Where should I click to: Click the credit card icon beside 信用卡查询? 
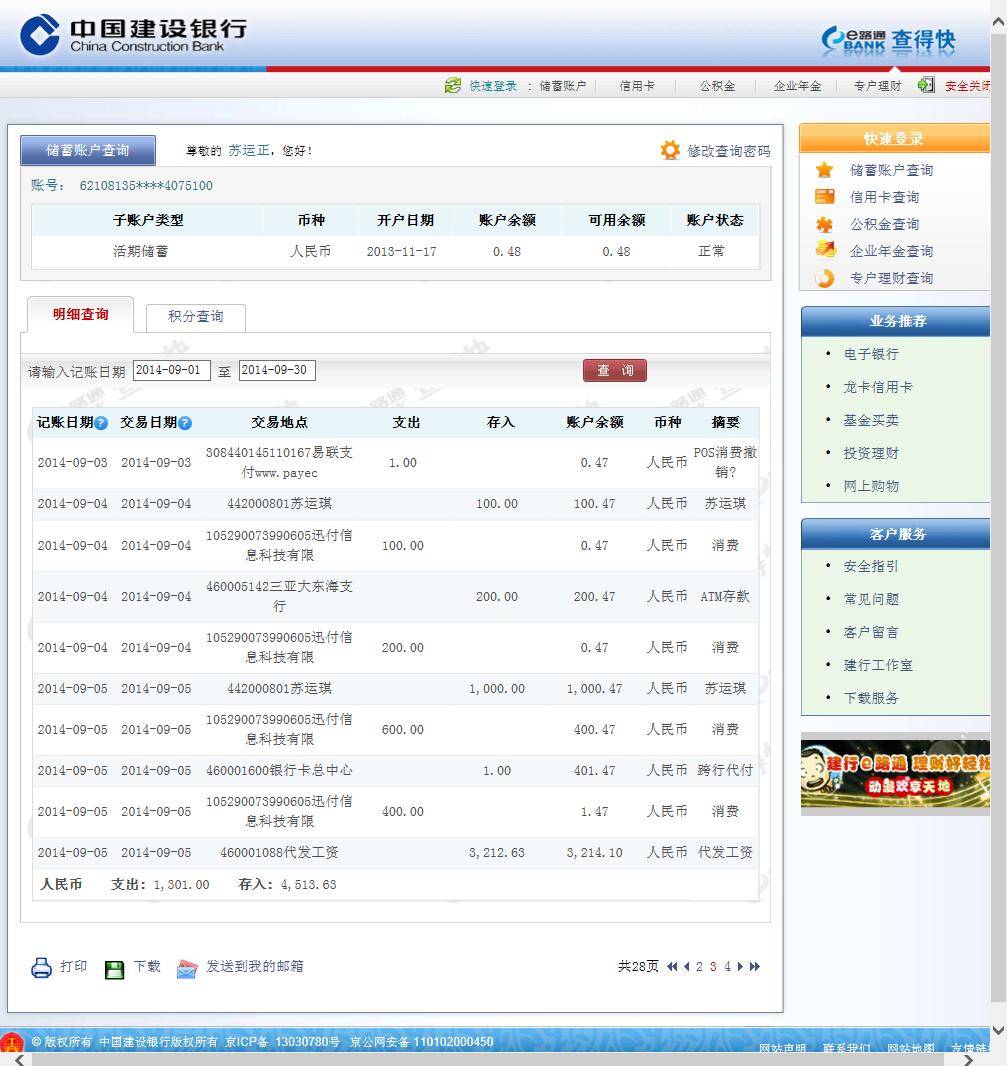824,197
